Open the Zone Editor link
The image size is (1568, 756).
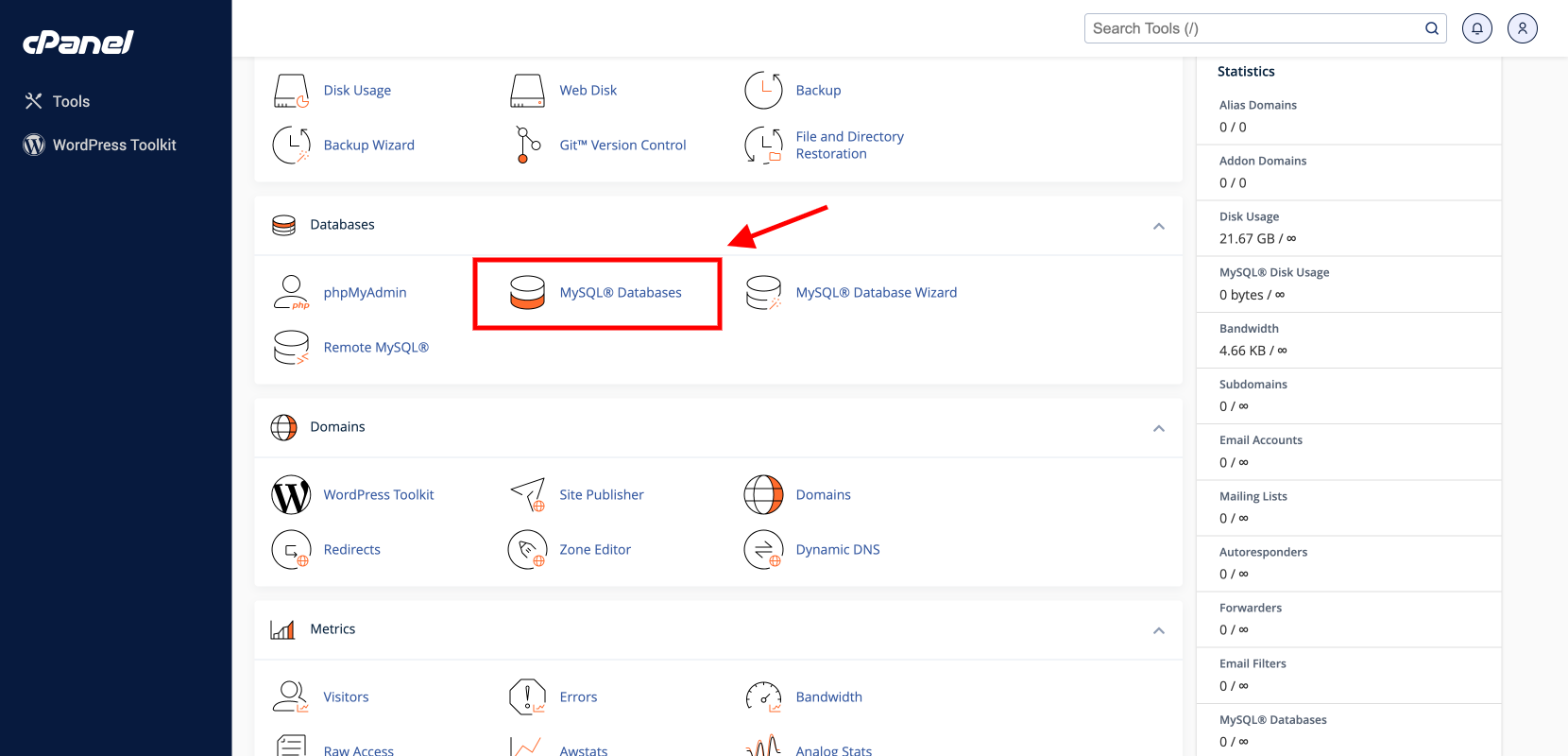point(595,550)
